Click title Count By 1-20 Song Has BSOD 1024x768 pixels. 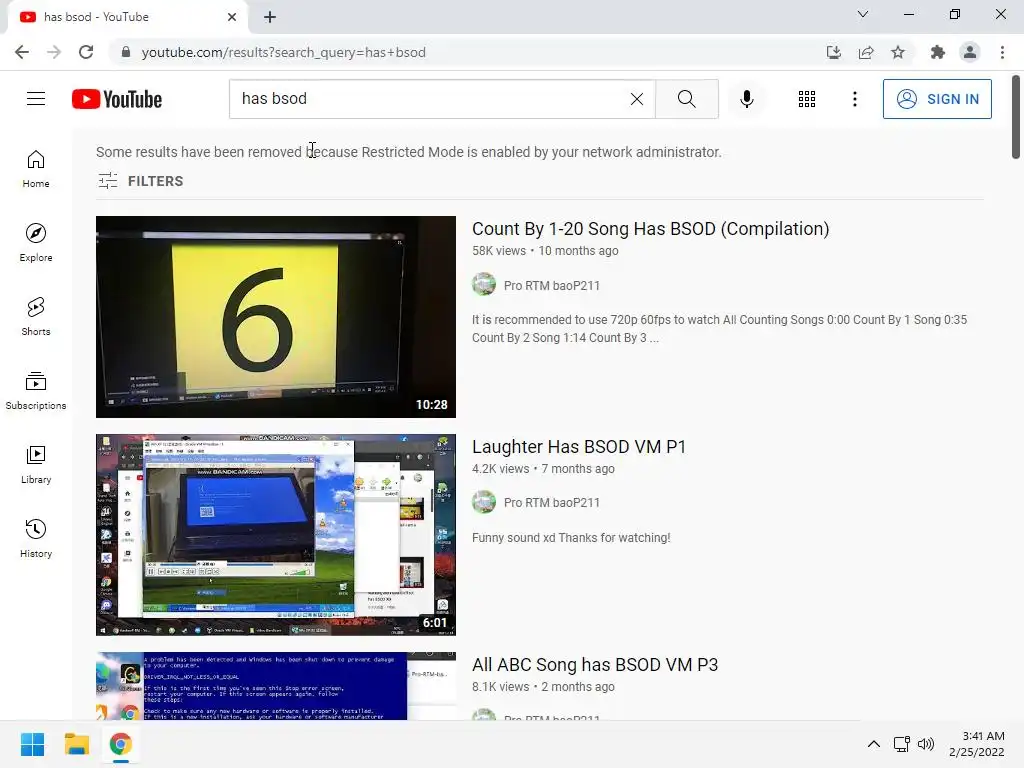tap(650, 229)
